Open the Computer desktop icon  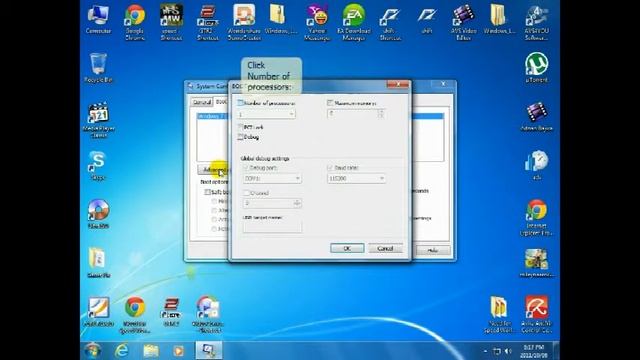(x=98, y=20)
